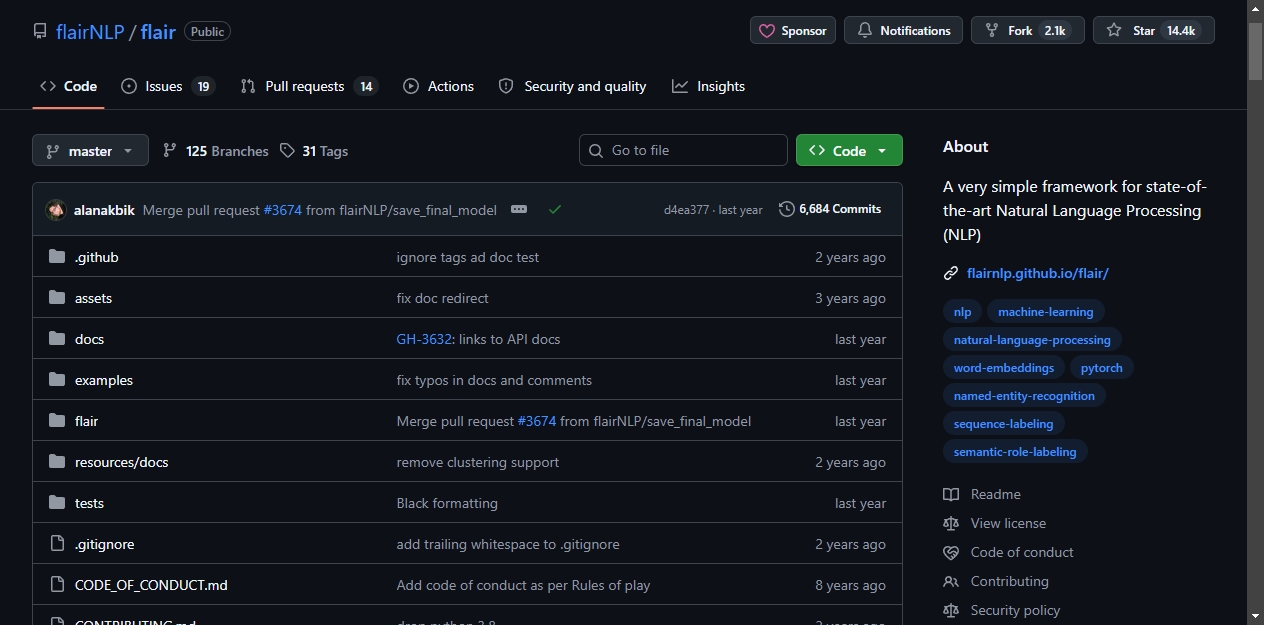Click the tag icon beside 31 Tags
This screenshot has width=1264, height=625.
pos(287,150)
